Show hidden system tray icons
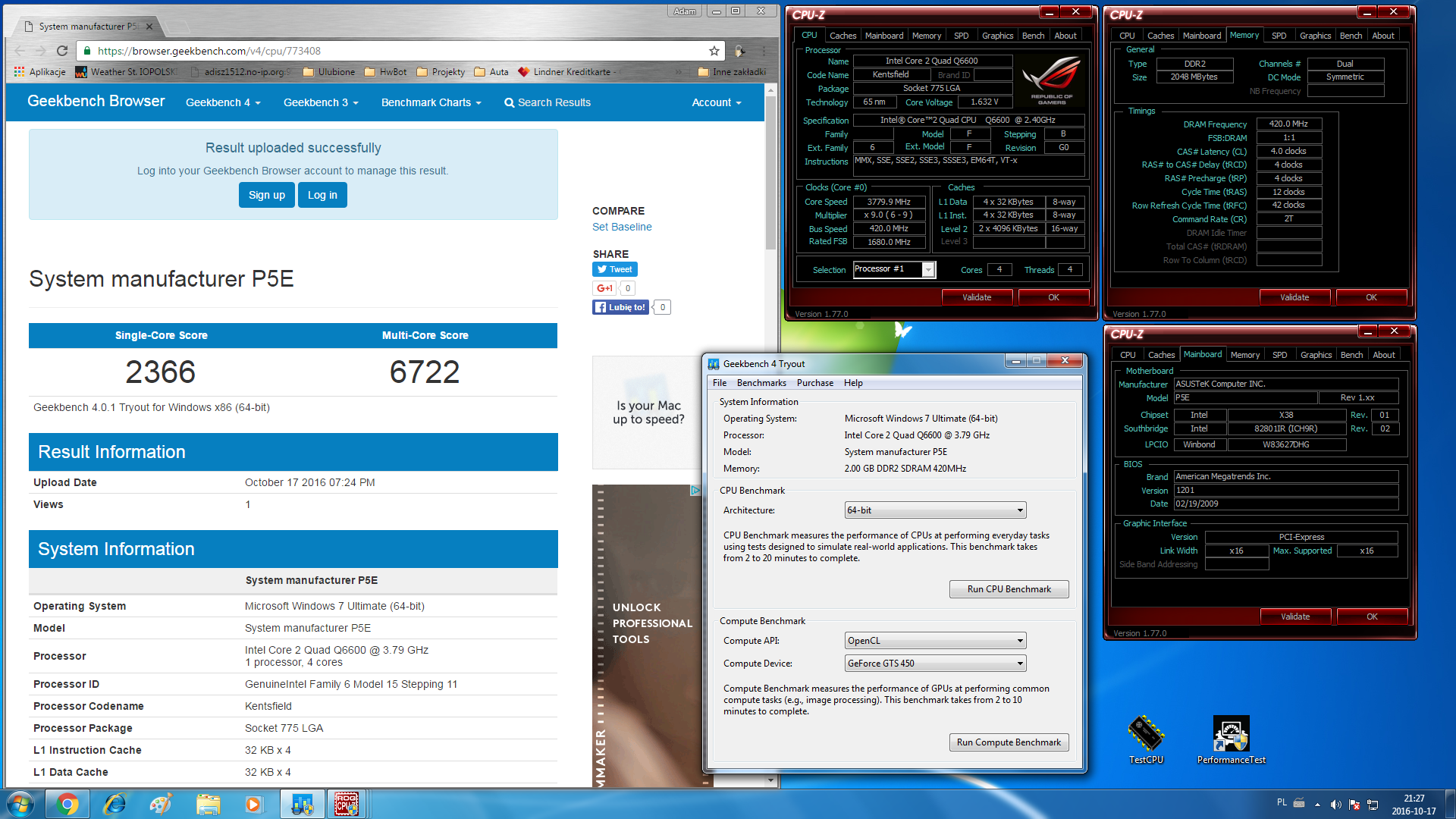This screenshot has width=1456, height=819. point(1317,805)
